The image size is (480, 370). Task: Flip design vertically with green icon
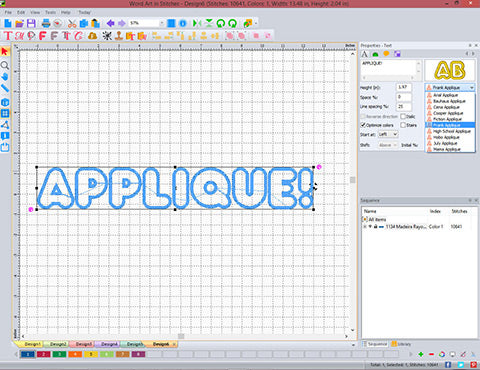(x=209, y=23)
